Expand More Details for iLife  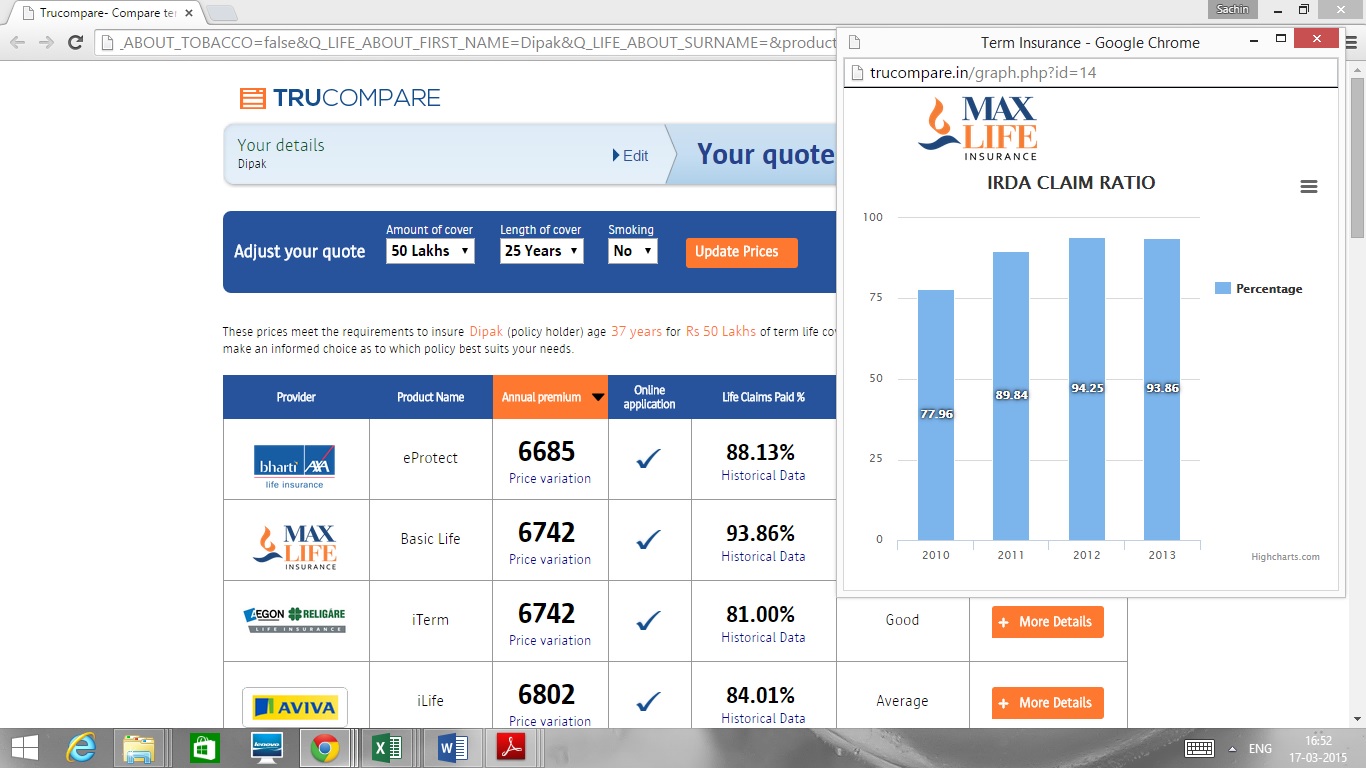(1047, 703)
